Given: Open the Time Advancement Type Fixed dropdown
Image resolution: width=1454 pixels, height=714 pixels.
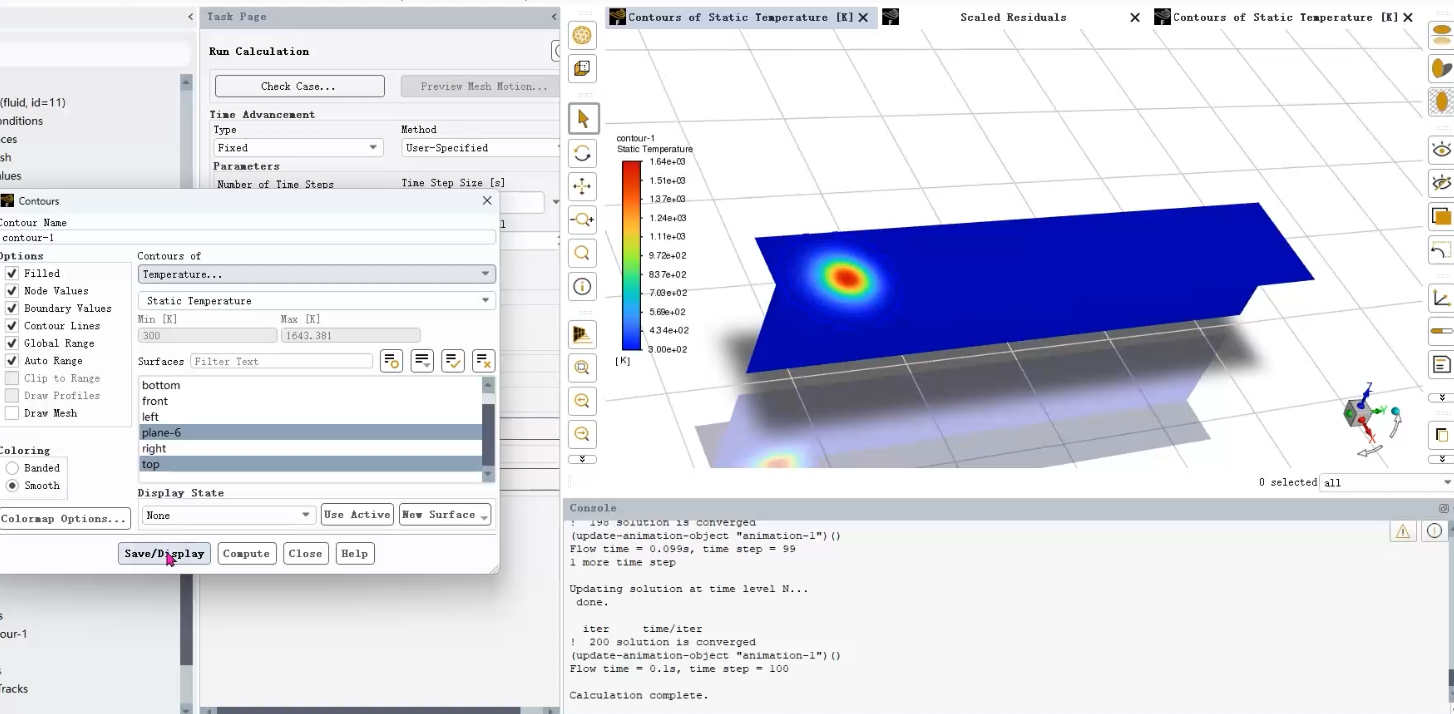Looking at the screenshot, I should pyautogui.click(x=297, y=148).
